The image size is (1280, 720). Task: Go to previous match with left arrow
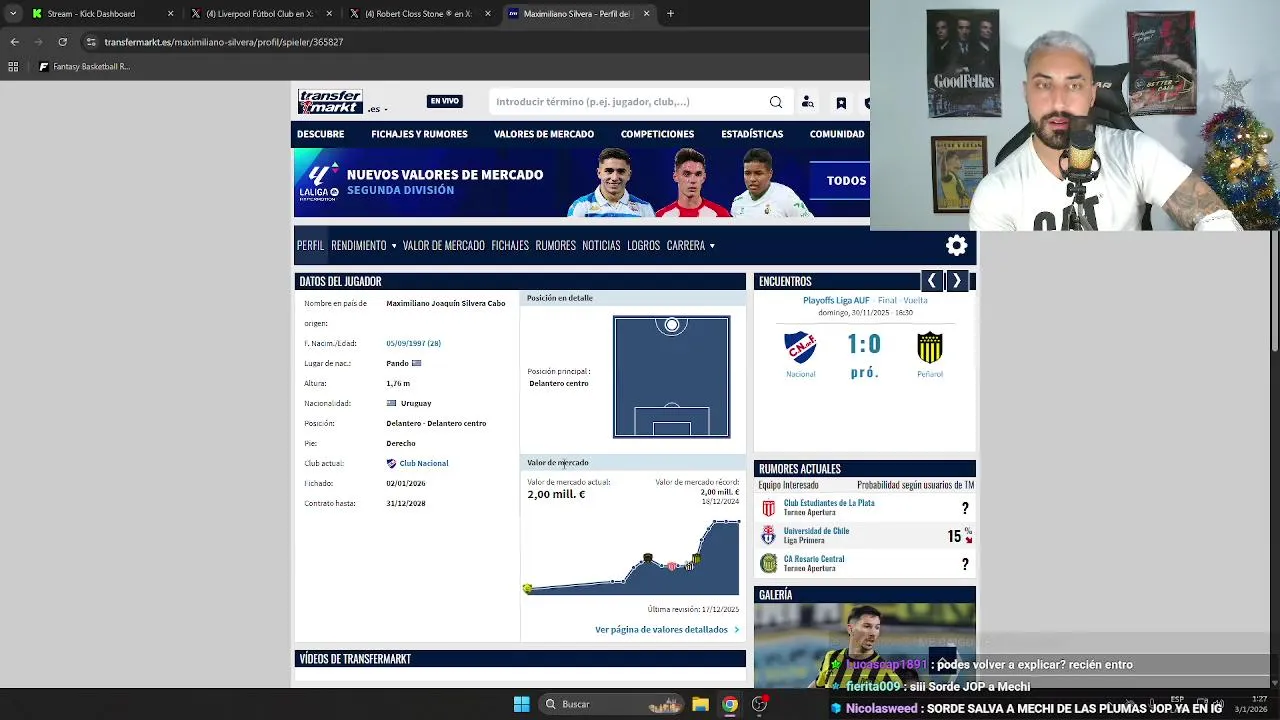[x=931, y=281]
